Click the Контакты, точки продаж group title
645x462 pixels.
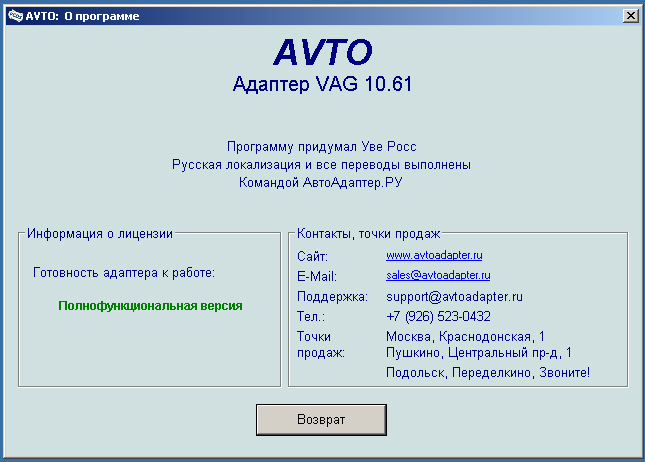(369, 234)
